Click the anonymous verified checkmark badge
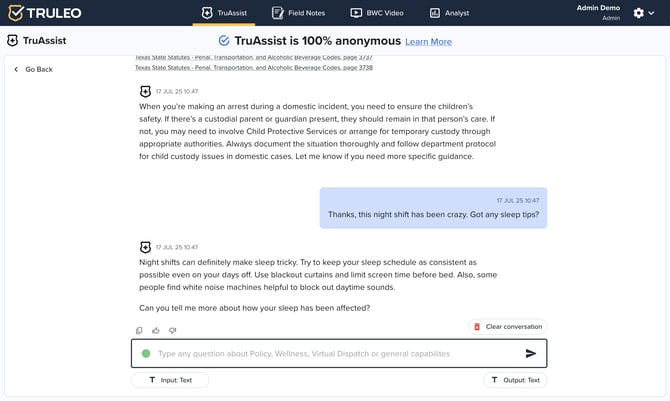The width and height of the screenshot is (670, 401). [x=224, y=41]
